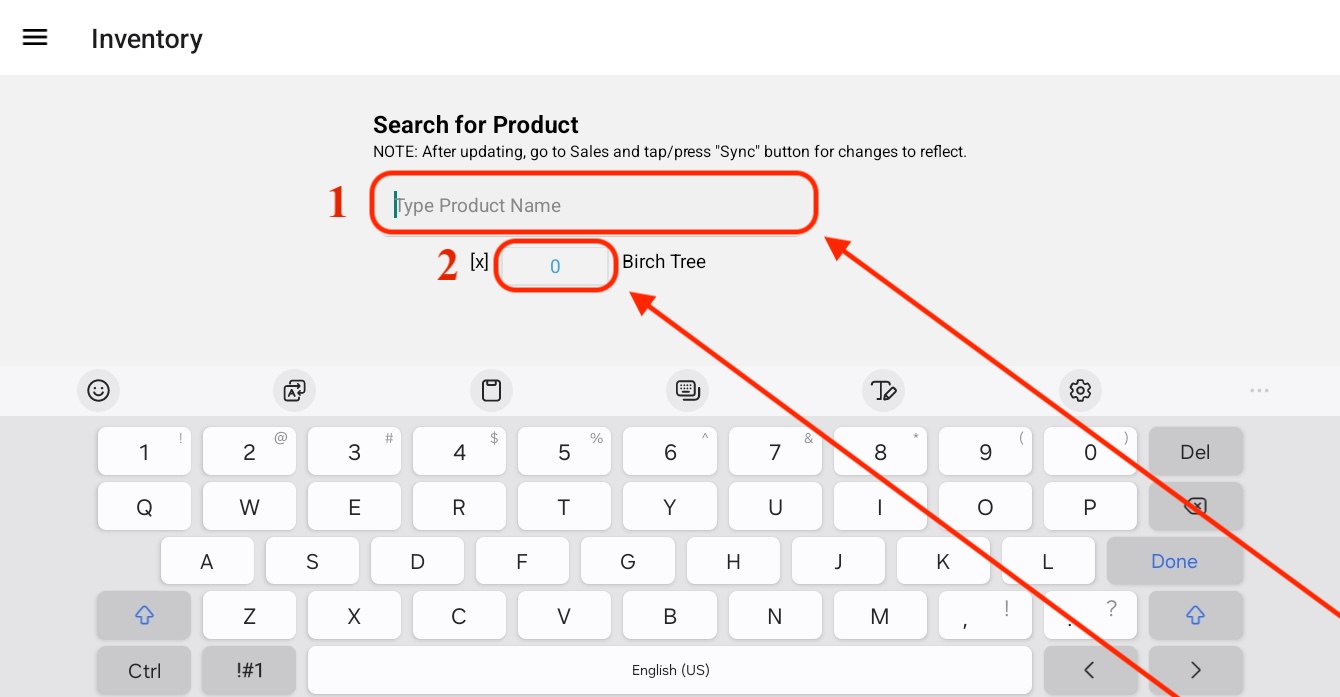Tap the keyboard mode switch icon

[687, 390]
